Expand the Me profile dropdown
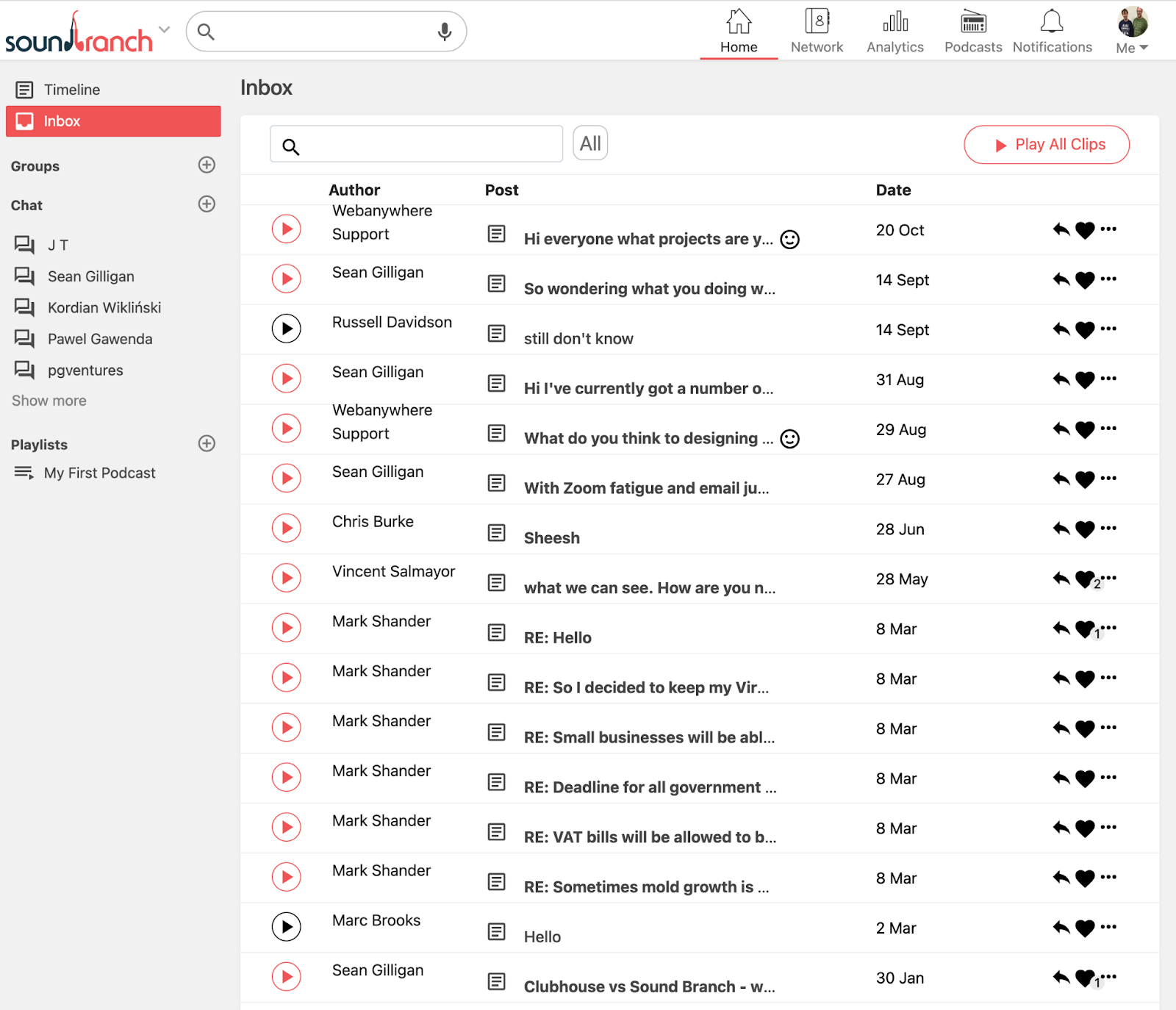This screenshot has width=1176, height=1010. tap(1132, 32)
